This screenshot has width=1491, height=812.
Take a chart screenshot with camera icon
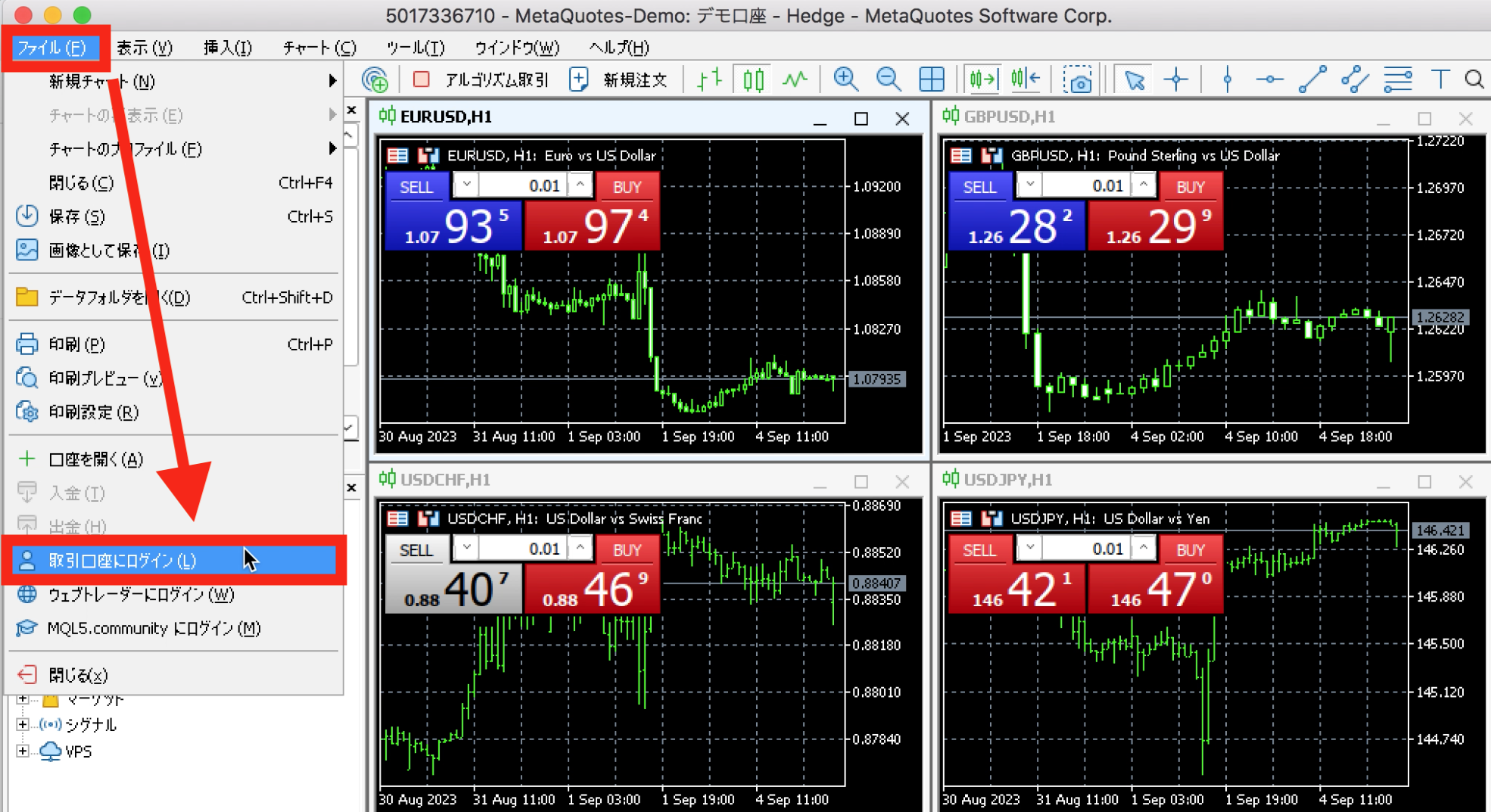point(1078,79)
